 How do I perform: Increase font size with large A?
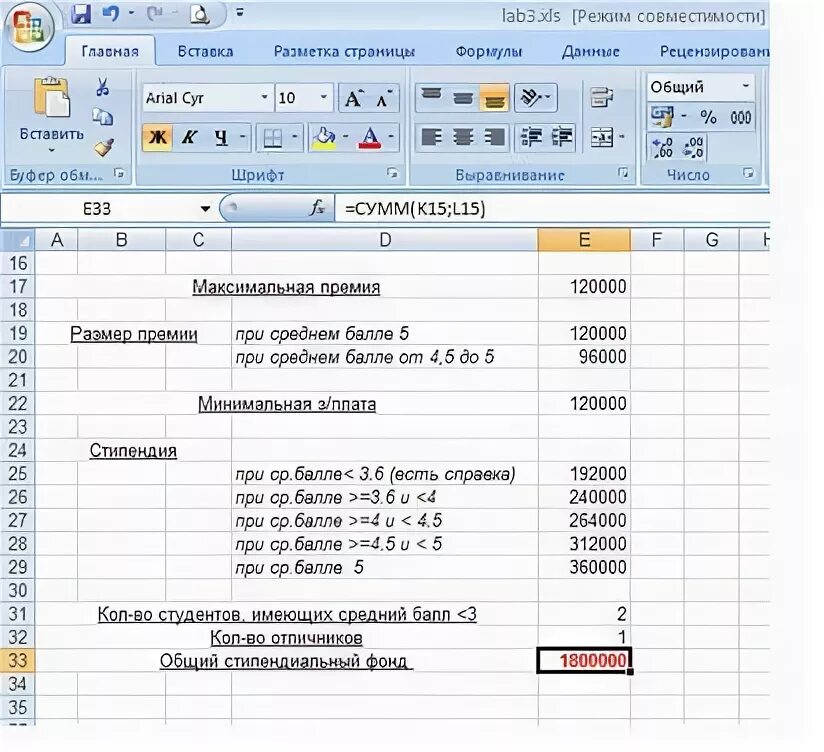pos(354,98)
